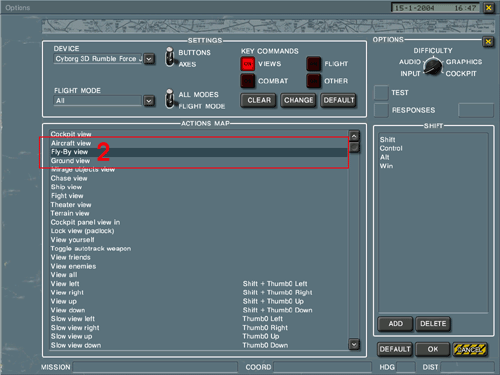Select 'Control' modifier in the SHIFT list
The image size is (500, 375).
tap(391, 148)
